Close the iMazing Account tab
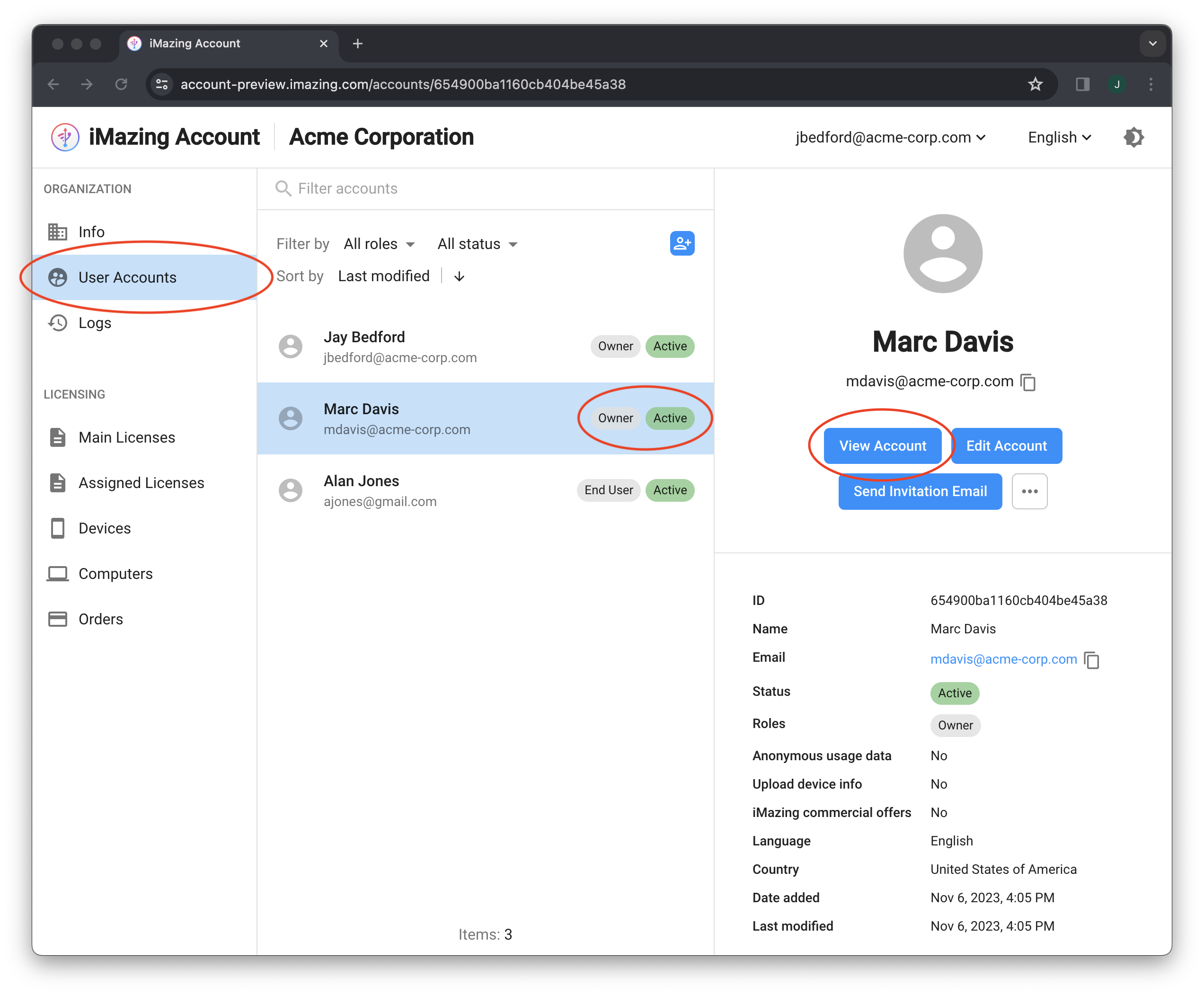The image size is (1204, 995). (324, 44)
